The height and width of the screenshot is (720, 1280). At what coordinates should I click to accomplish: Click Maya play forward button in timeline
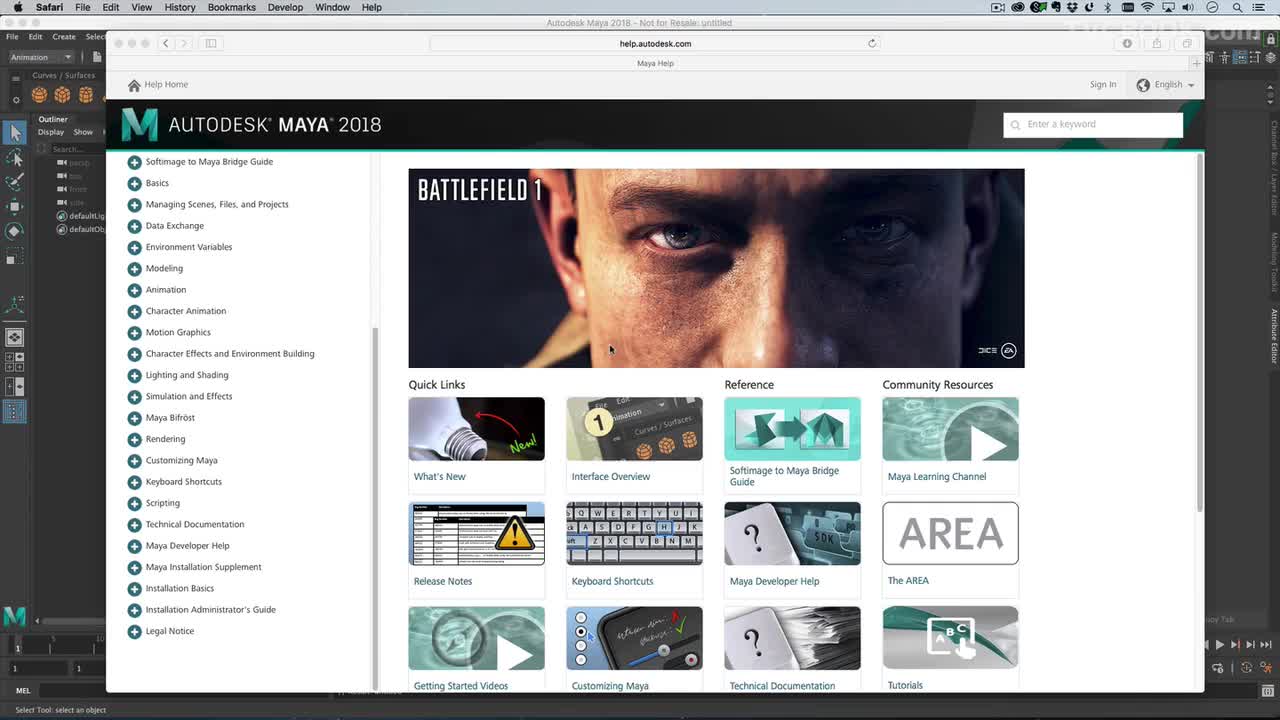click(x=1219, y=645)
